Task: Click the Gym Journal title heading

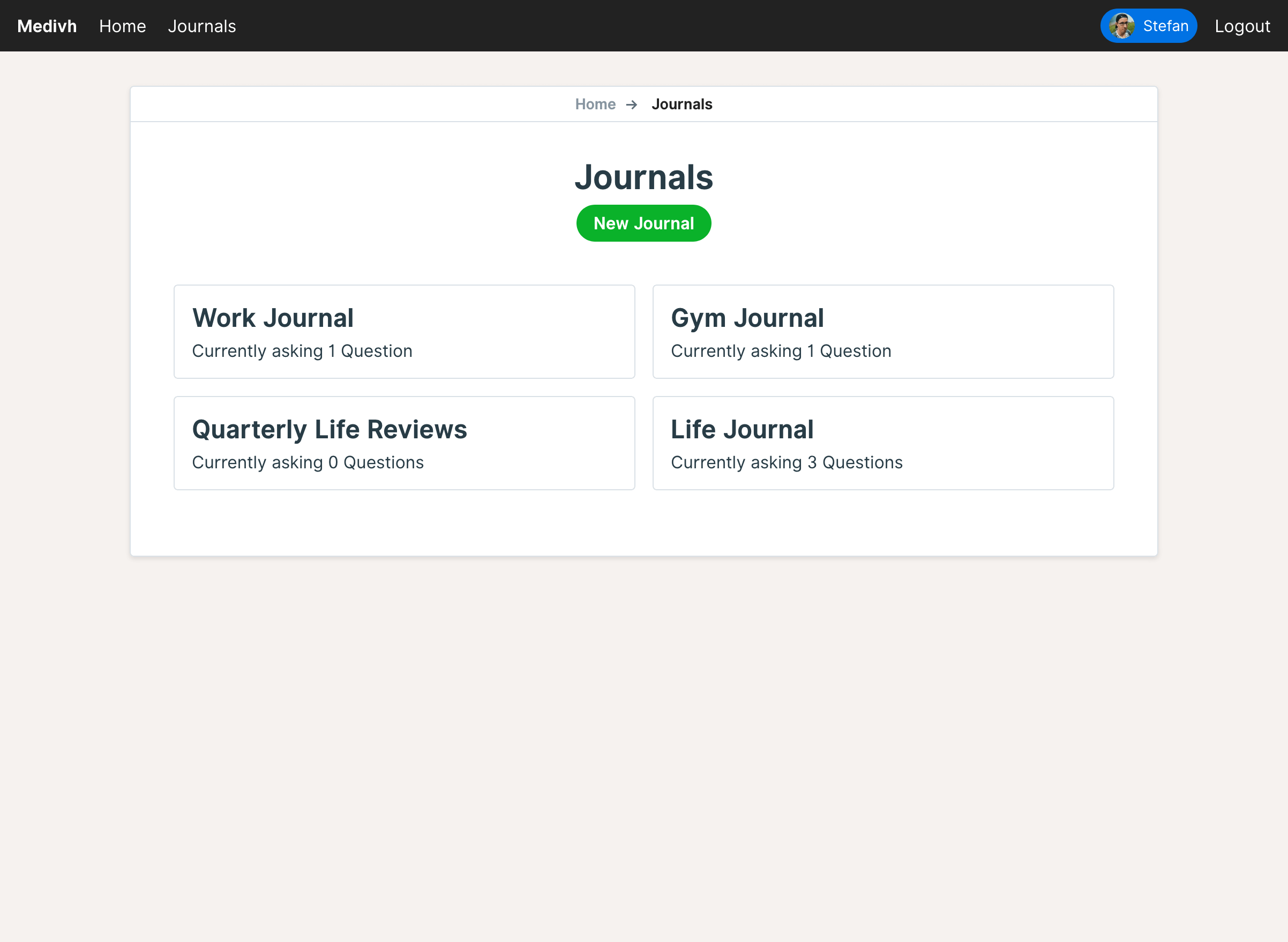Action: 747,318
